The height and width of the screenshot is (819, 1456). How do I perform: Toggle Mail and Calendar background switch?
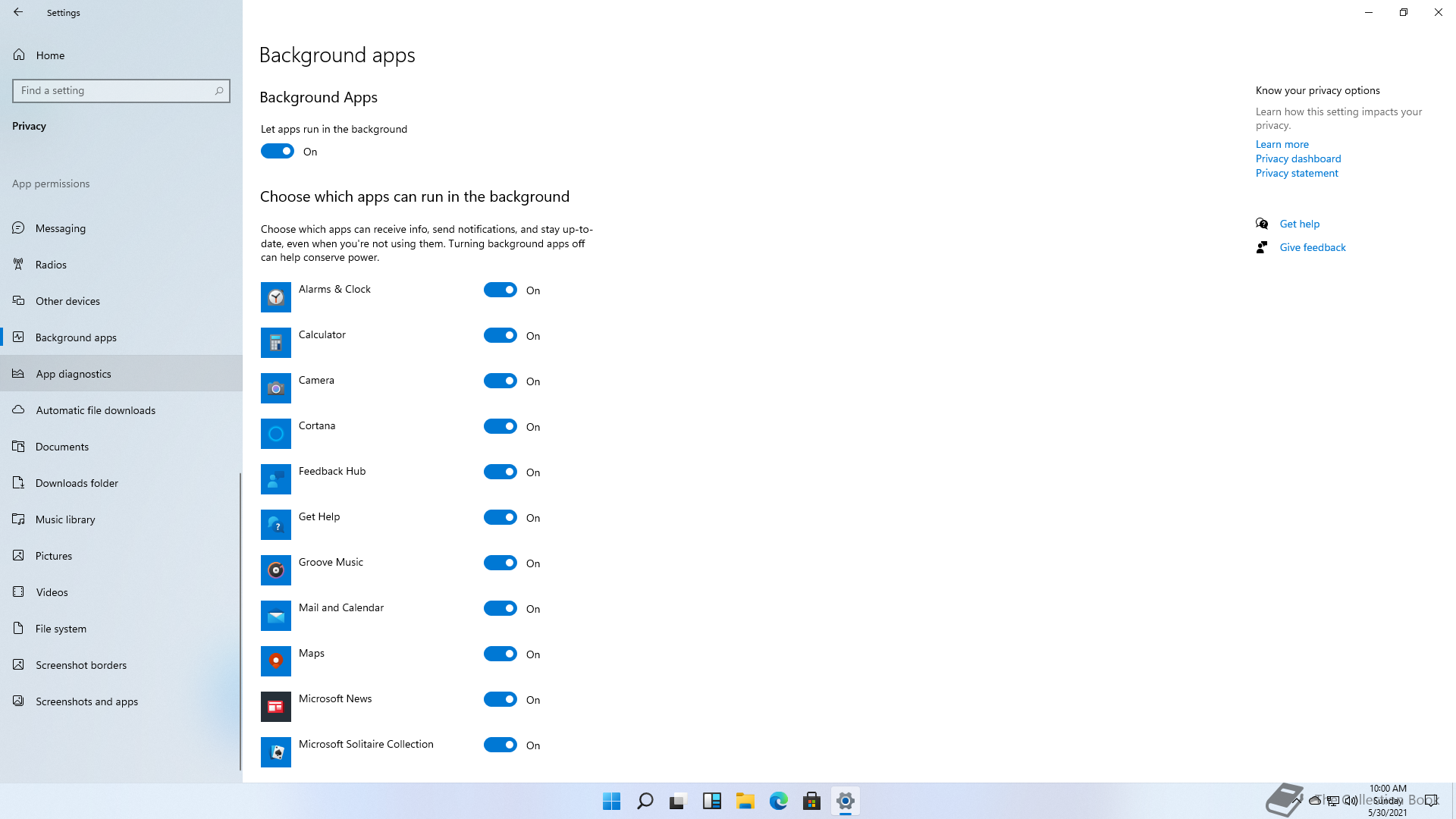[x=500, y=608]
